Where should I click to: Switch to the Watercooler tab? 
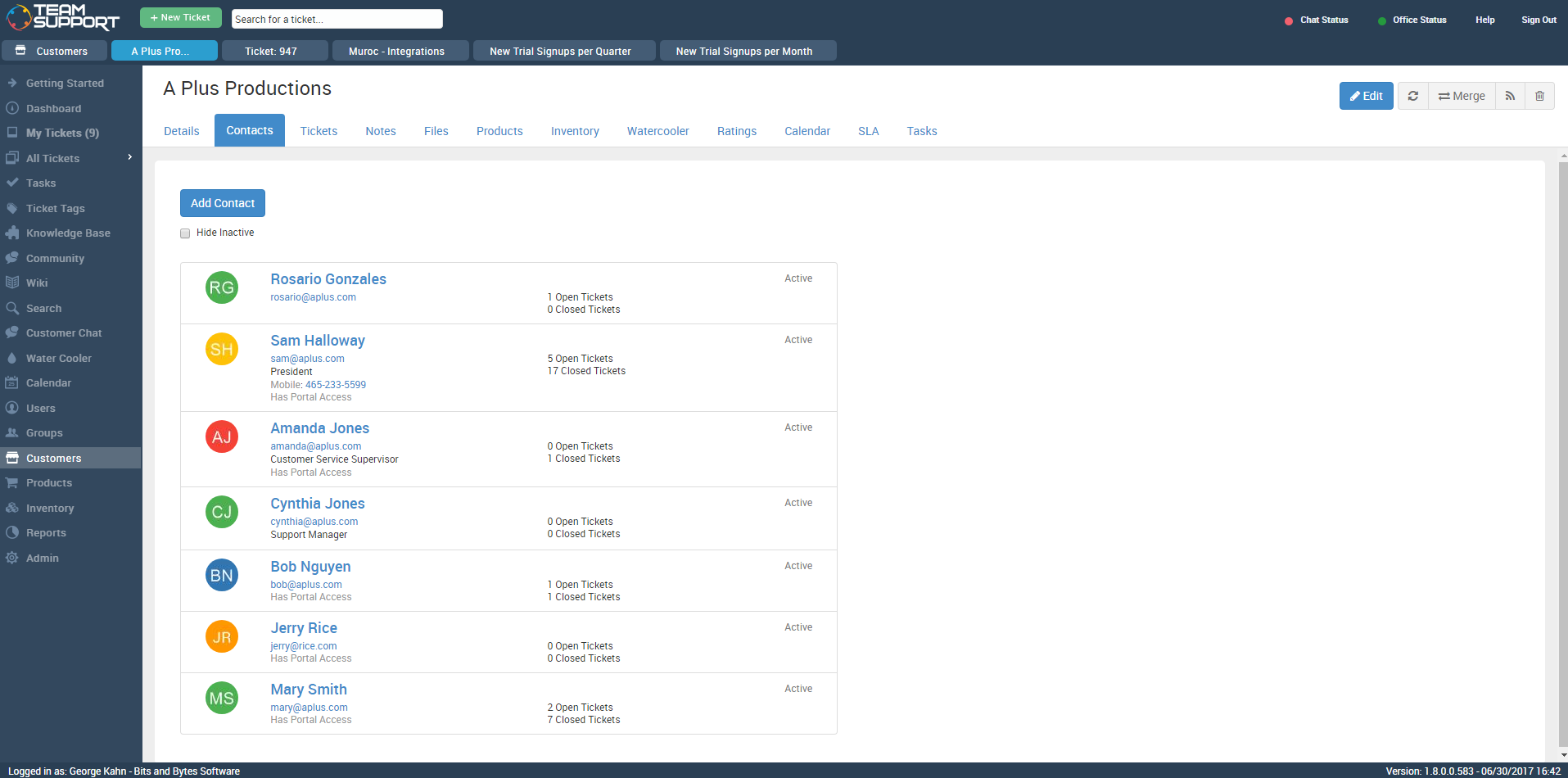coord(657,131)
